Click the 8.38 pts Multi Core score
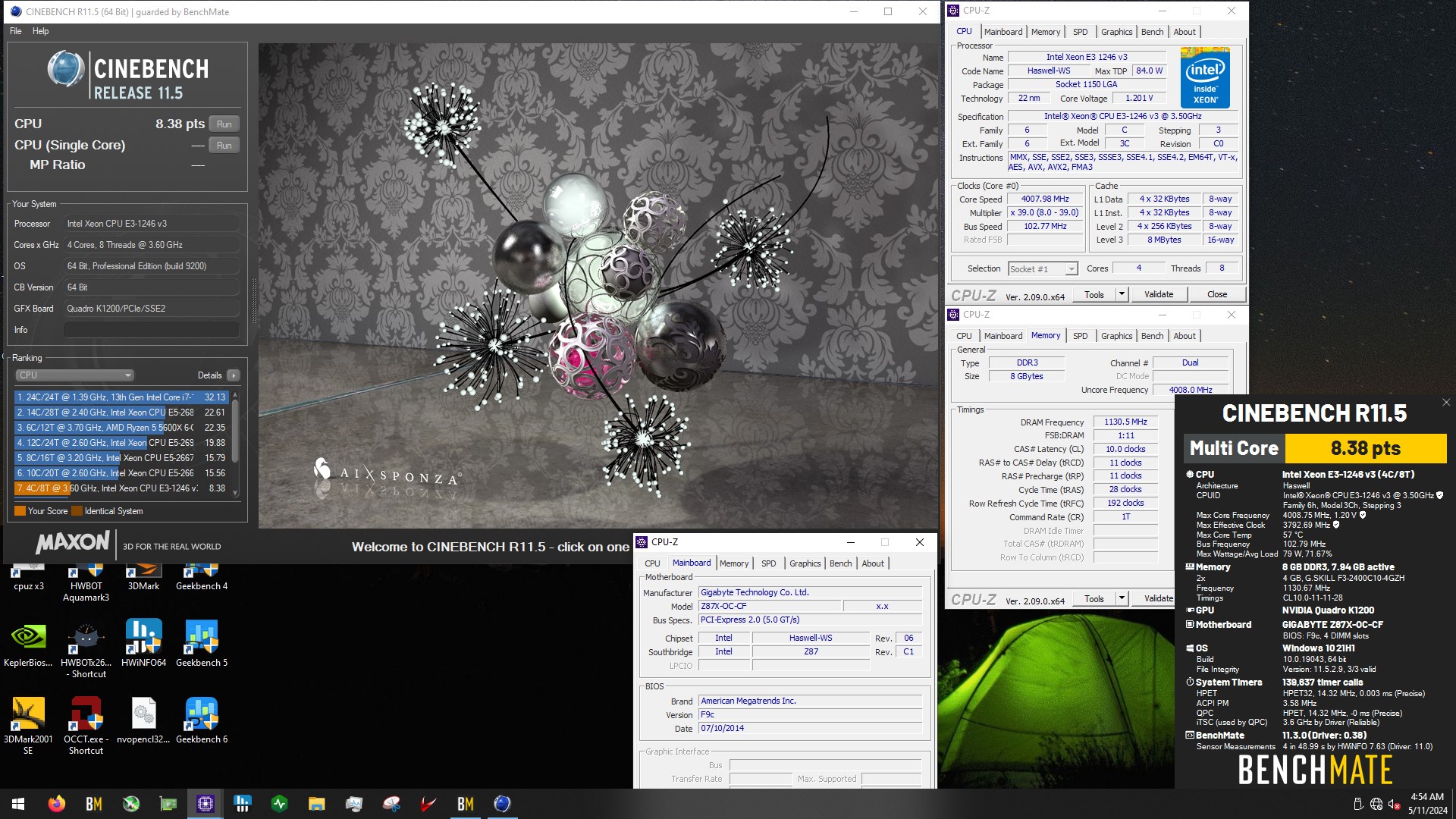 click(1365, 448)
